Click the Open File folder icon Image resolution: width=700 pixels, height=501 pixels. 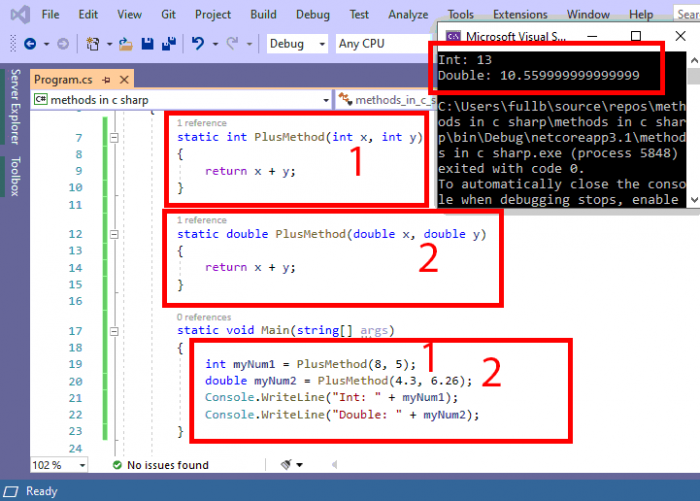(x=125, y=44)
